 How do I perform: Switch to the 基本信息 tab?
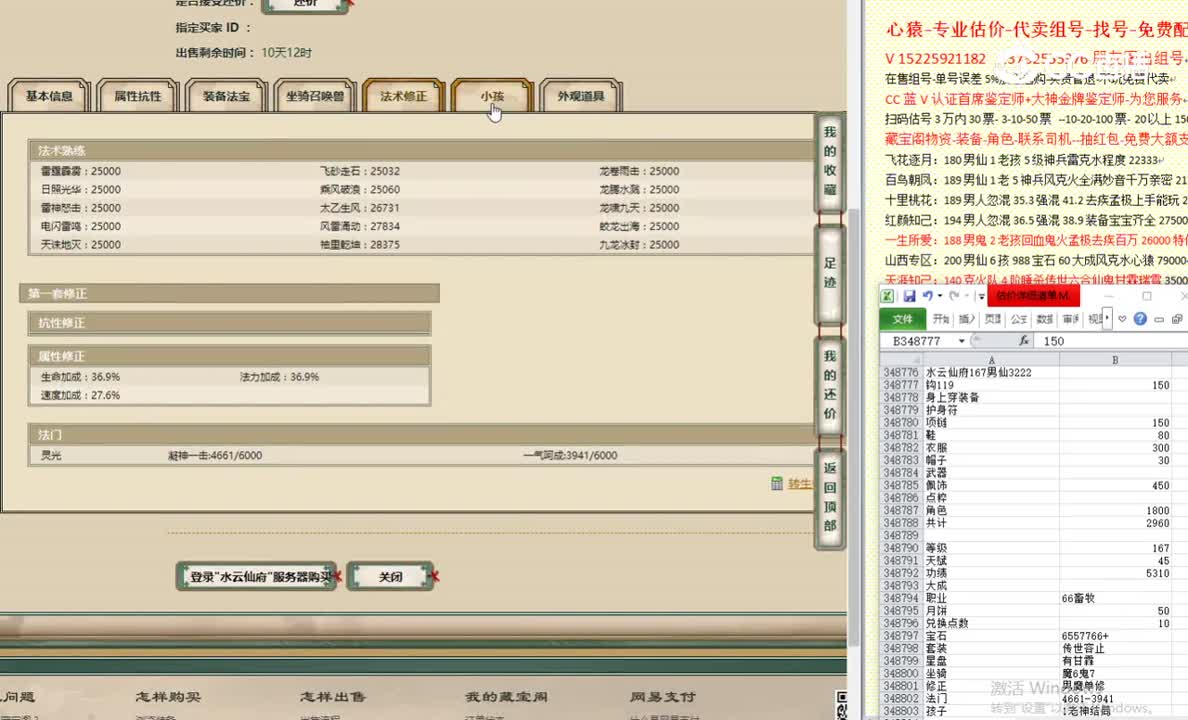(48, 95)
